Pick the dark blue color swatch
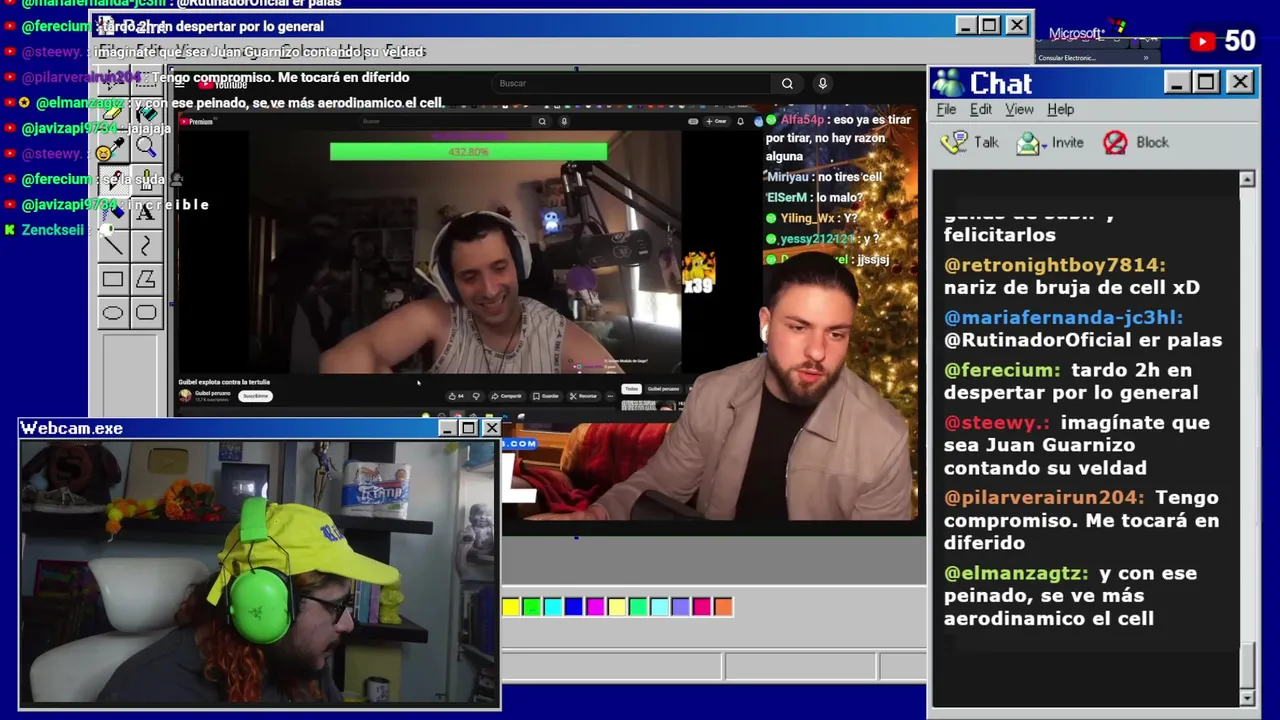This screenshot has height=720, width=1280. [573, 606]
